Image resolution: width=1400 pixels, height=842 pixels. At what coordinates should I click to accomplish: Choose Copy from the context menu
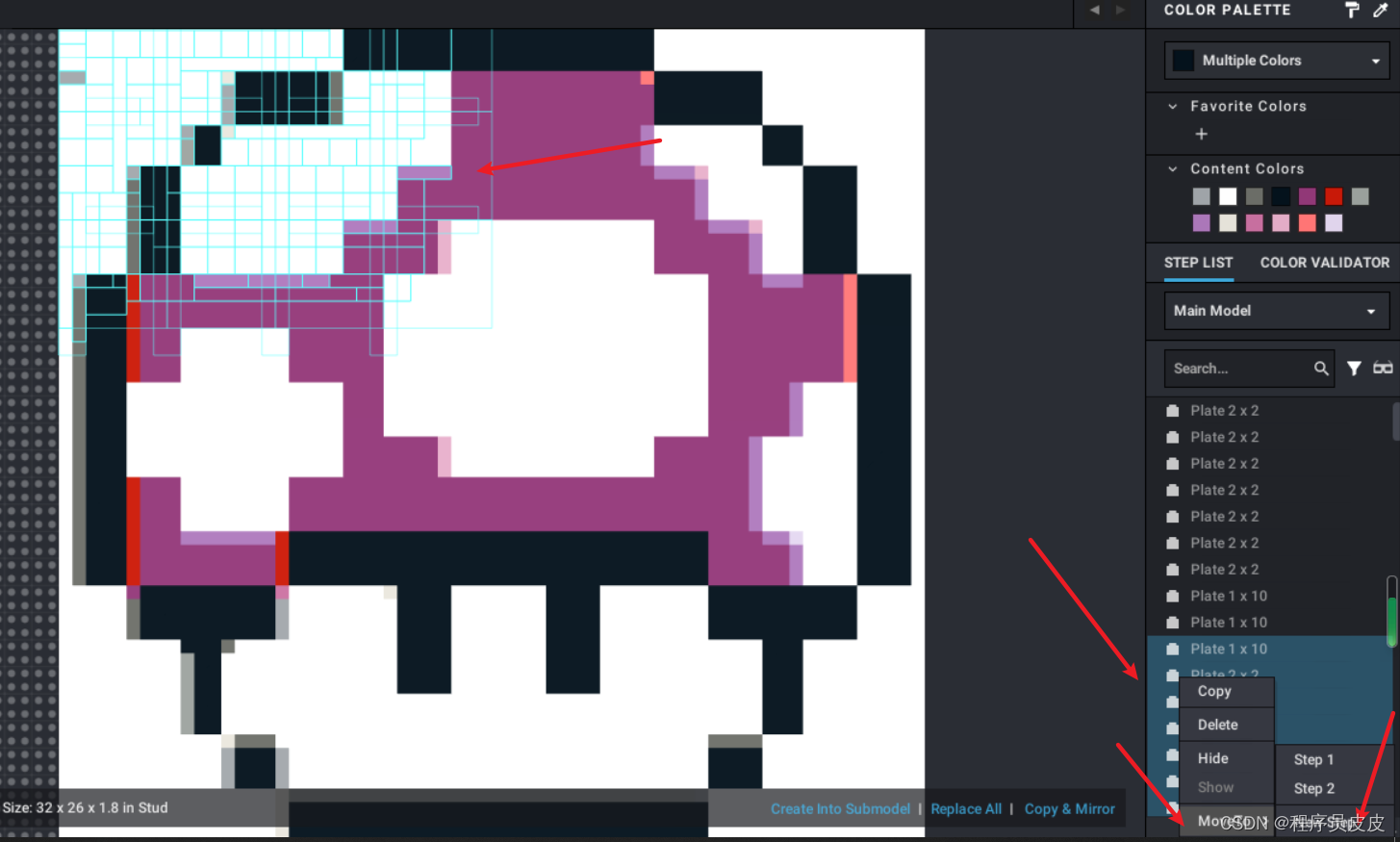(x=1227, y=692)
